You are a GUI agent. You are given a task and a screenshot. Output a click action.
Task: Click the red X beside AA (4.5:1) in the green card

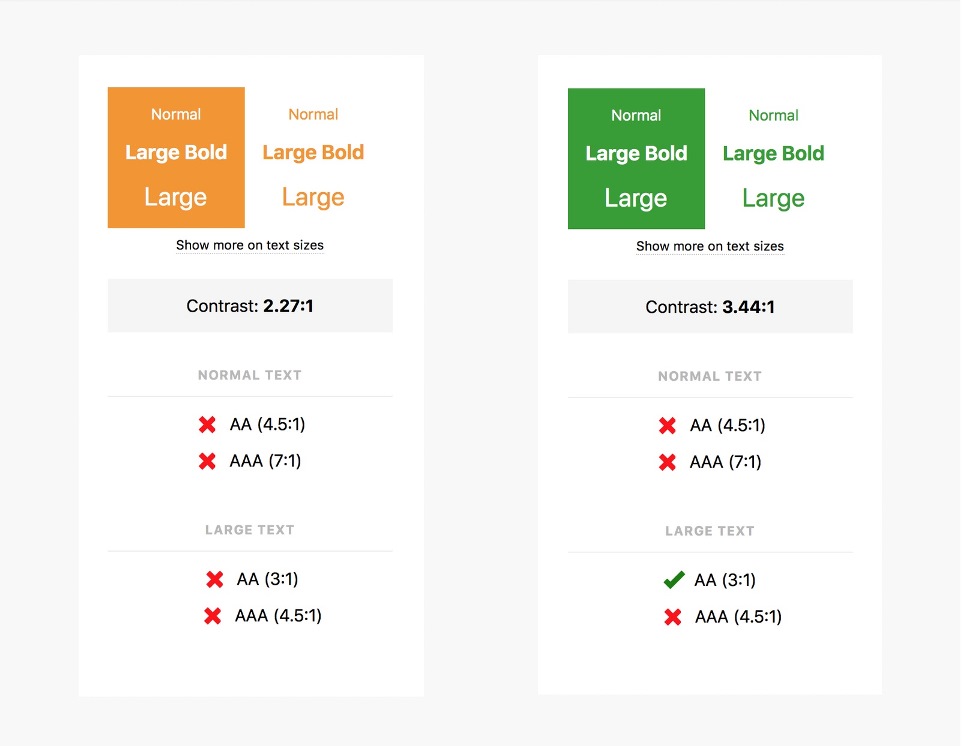click(667, 426)
